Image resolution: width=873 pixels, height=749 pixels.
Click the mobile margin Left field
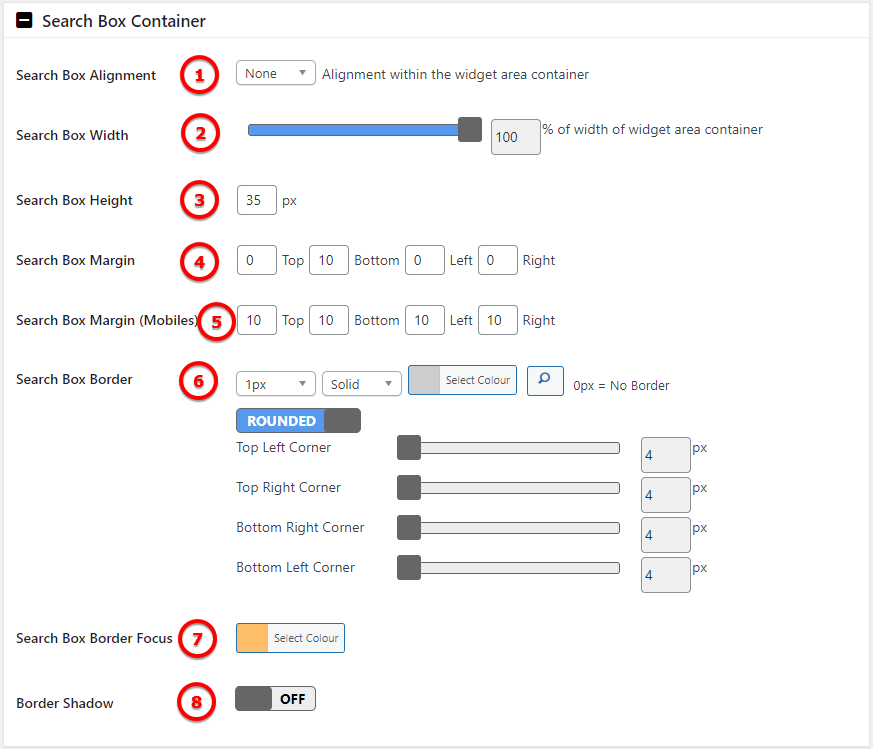(x=425, y=320)
